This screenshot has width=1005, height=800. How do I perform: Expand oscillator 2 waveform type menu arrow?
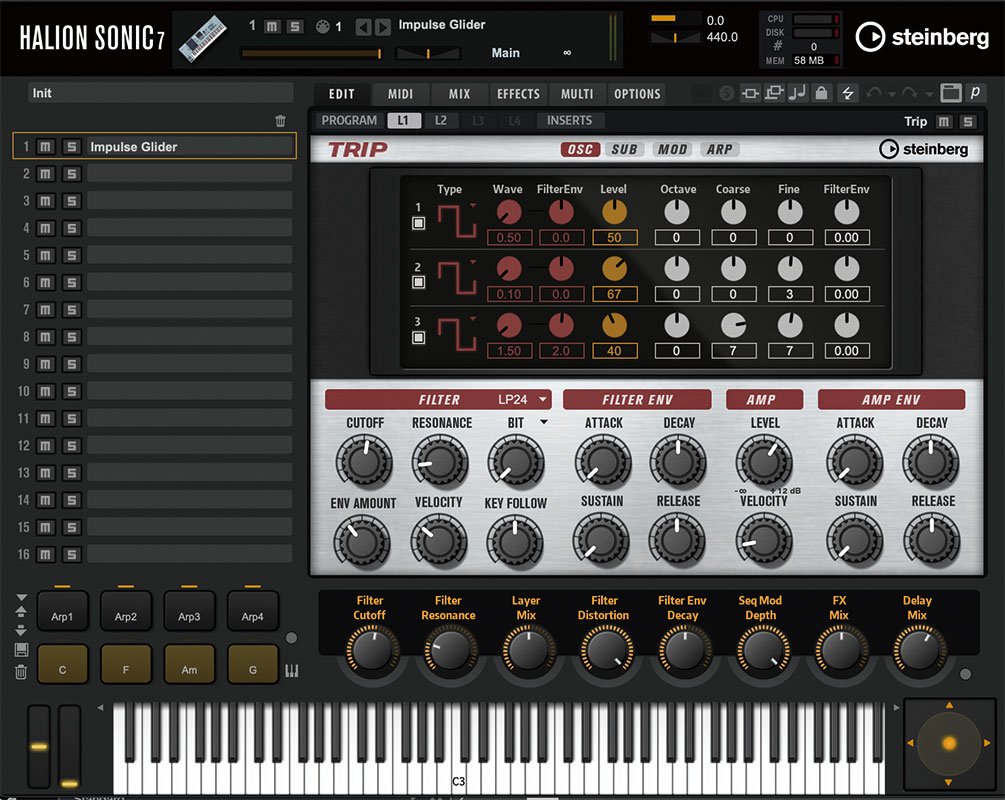pyautogui.click(x=473, y=262)
